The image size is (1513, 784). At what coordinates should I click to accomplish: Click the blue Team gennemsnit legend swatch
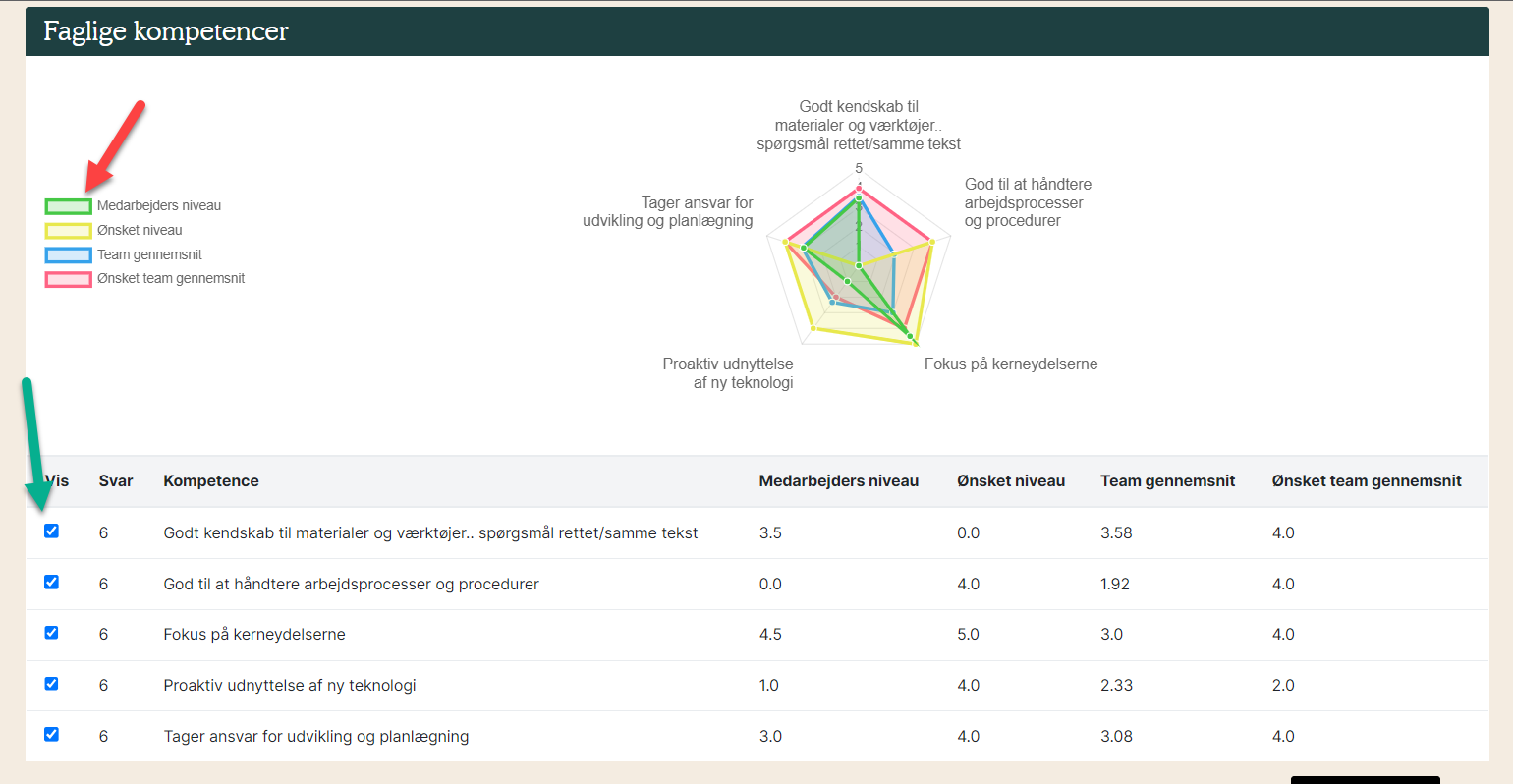(68, 255)
